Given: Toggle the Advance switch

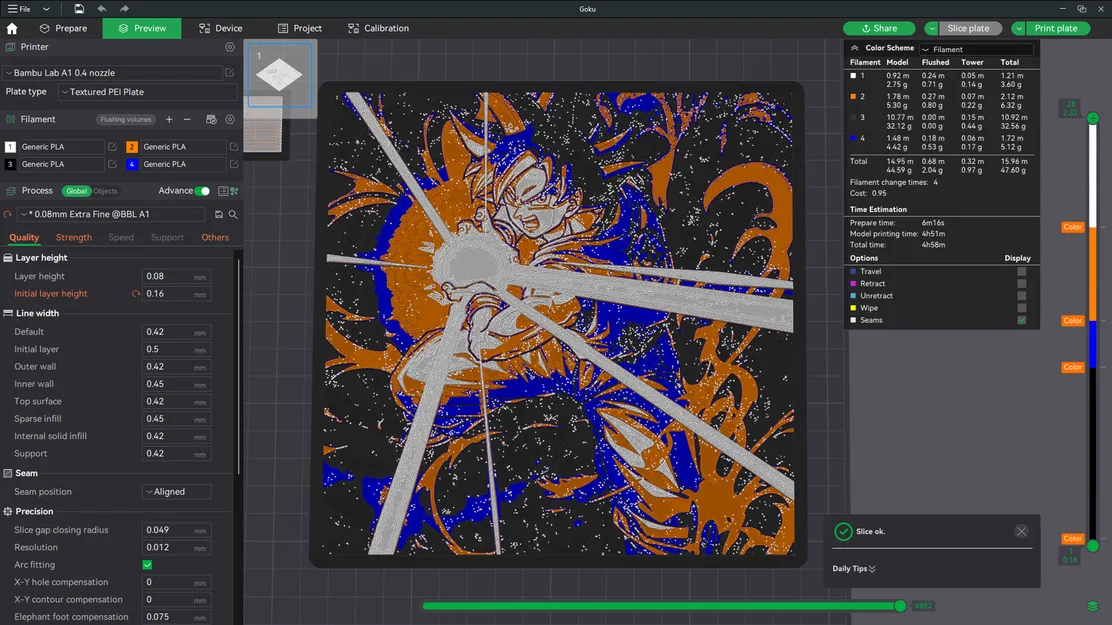Looking at the screenshot, I should (x=203, y=191).
